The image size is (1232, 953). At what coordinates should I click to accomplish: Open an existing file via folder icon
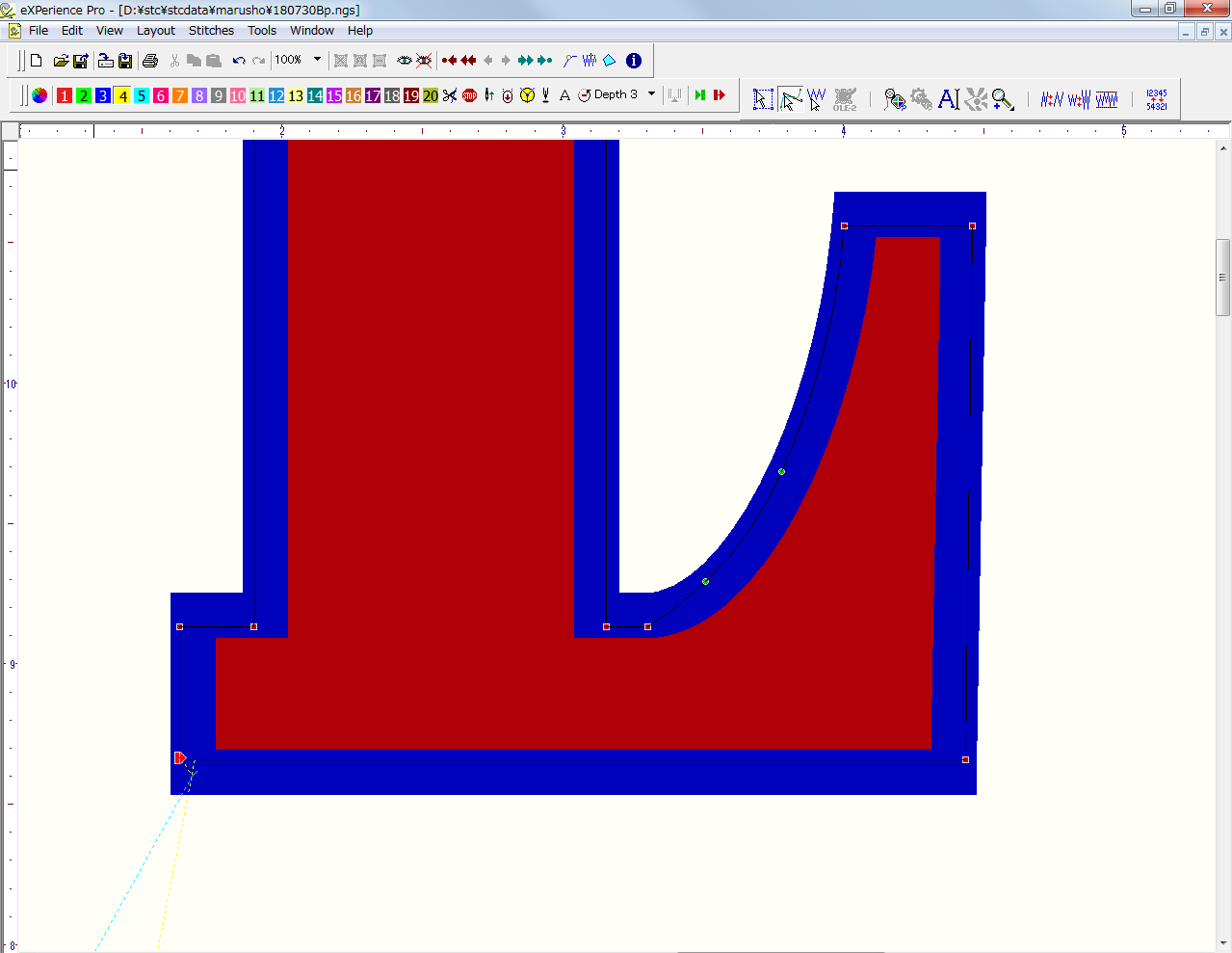coord(61,61)
